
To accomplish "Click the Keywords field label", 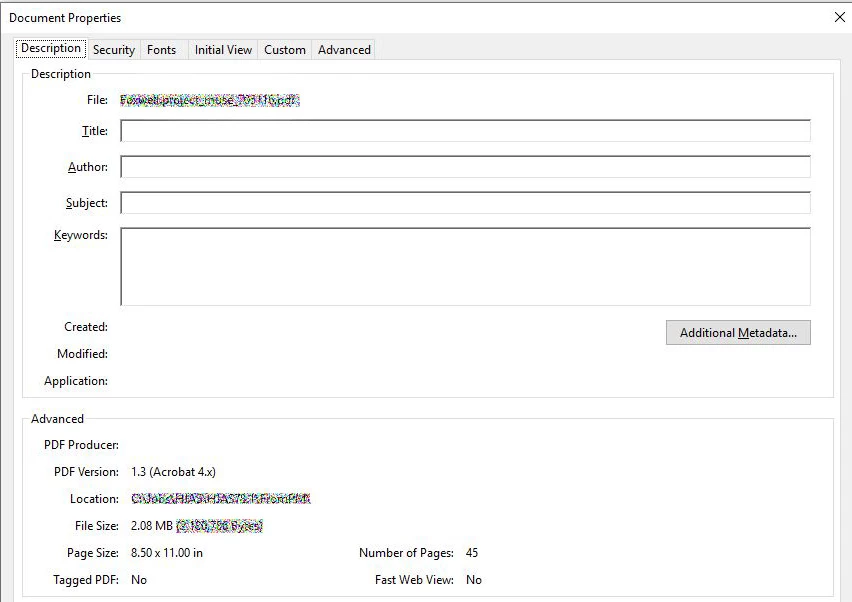I will (80, 235).
